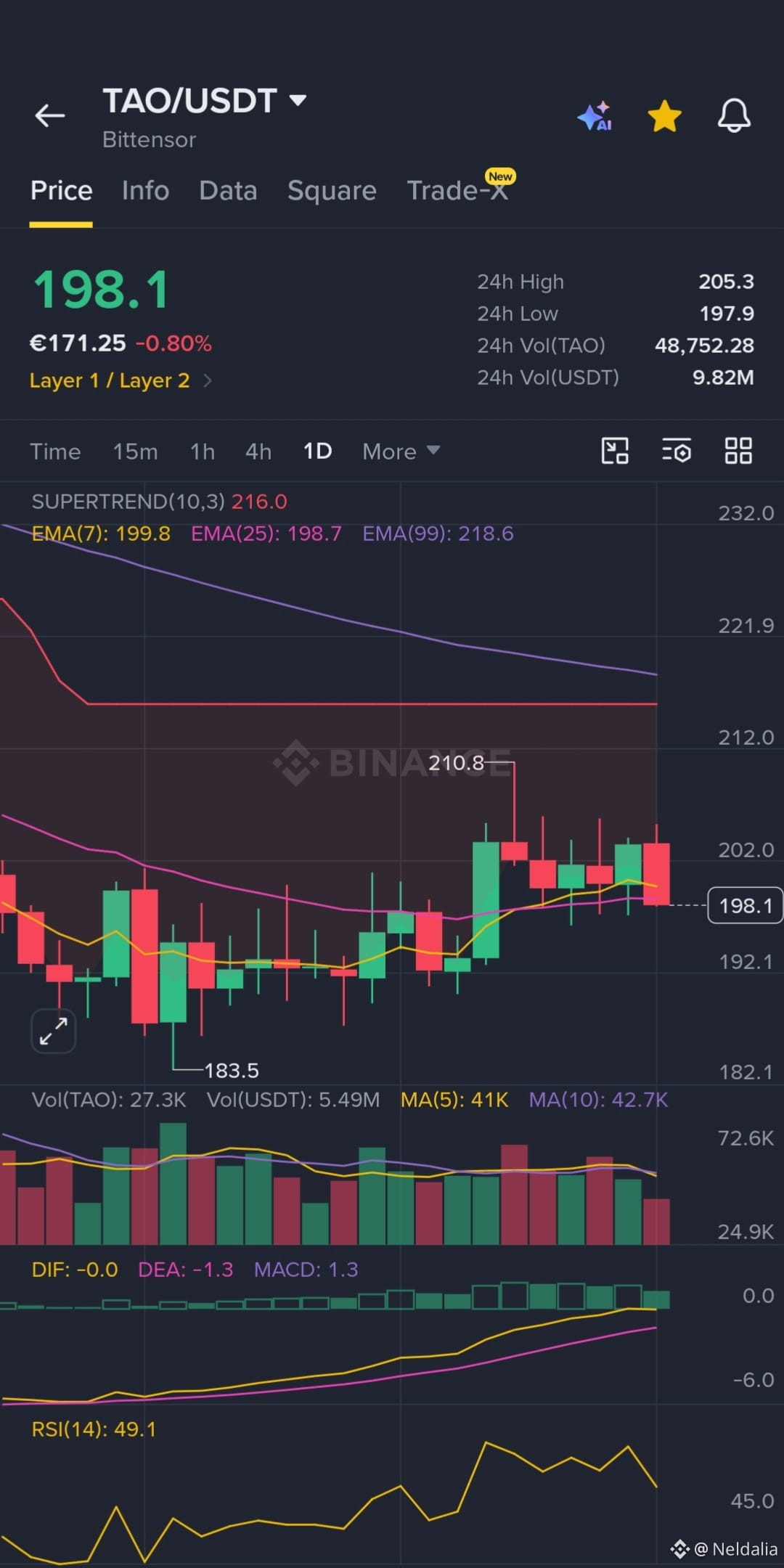Tap the MA(5): 41K volume label
Screen dimensions: 784x1568
[454, 1100]
